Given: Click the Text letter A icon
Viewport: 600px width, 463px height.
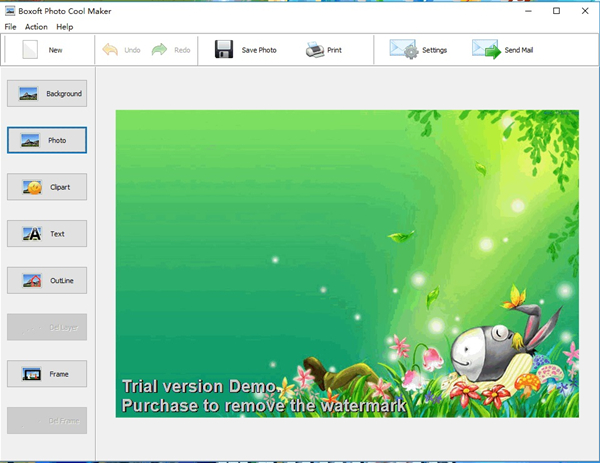Looking at the screenshot, I should [x=32, y=234].
